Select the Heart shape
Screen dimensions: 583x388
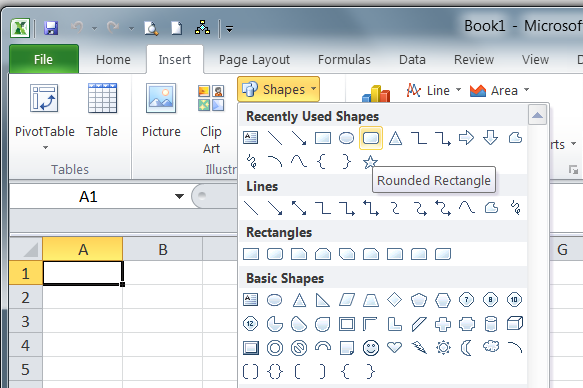(394, 347)
